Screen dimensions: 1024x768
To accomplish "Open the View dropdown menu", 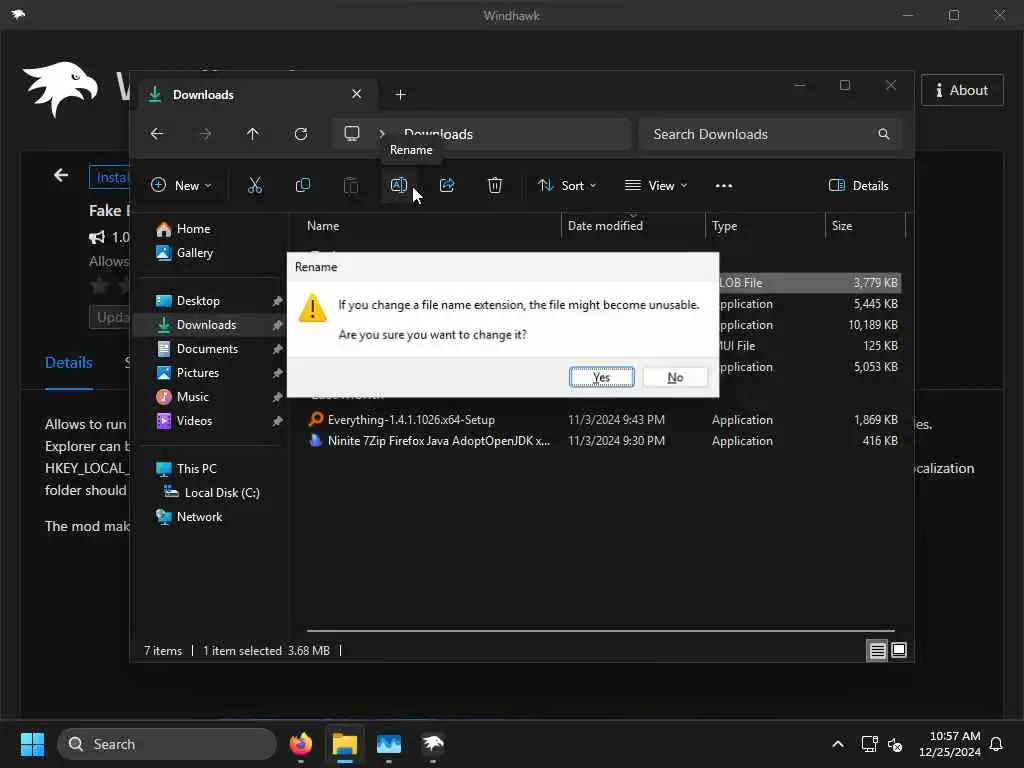I will 656,185.
